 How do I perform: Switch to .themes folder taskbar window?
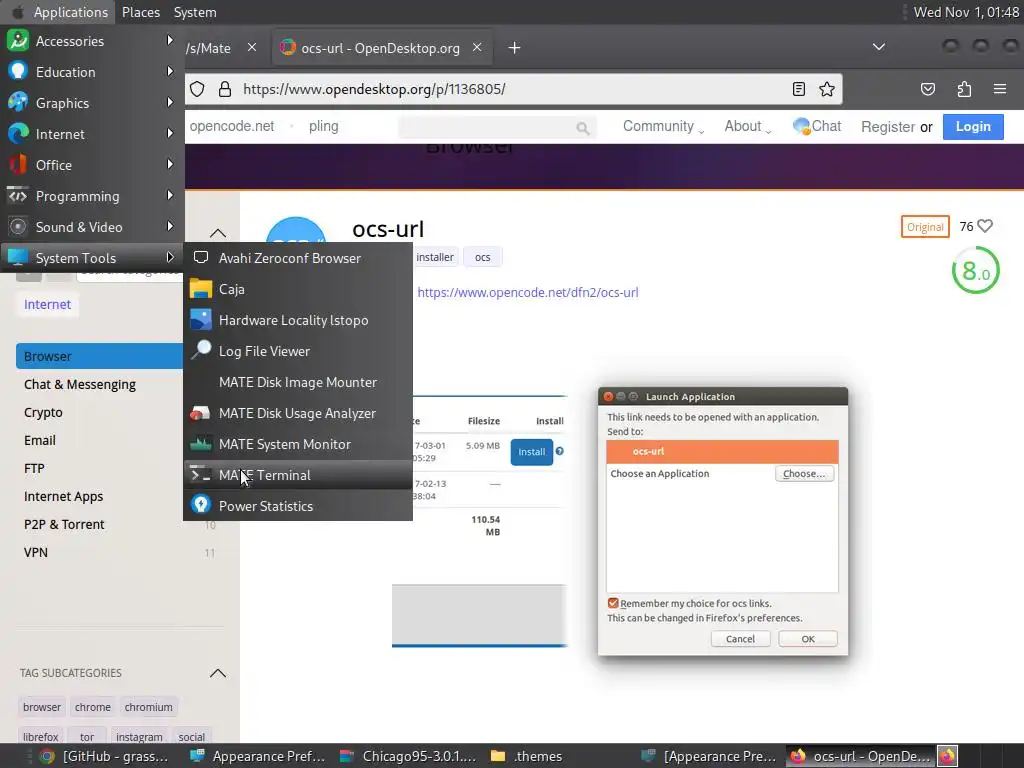tap(526, 756)
